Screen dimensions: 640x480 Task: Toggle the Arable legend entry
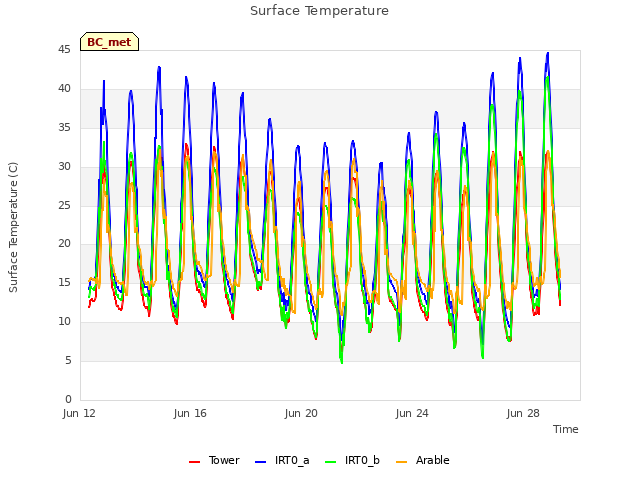tap(422, 460)
